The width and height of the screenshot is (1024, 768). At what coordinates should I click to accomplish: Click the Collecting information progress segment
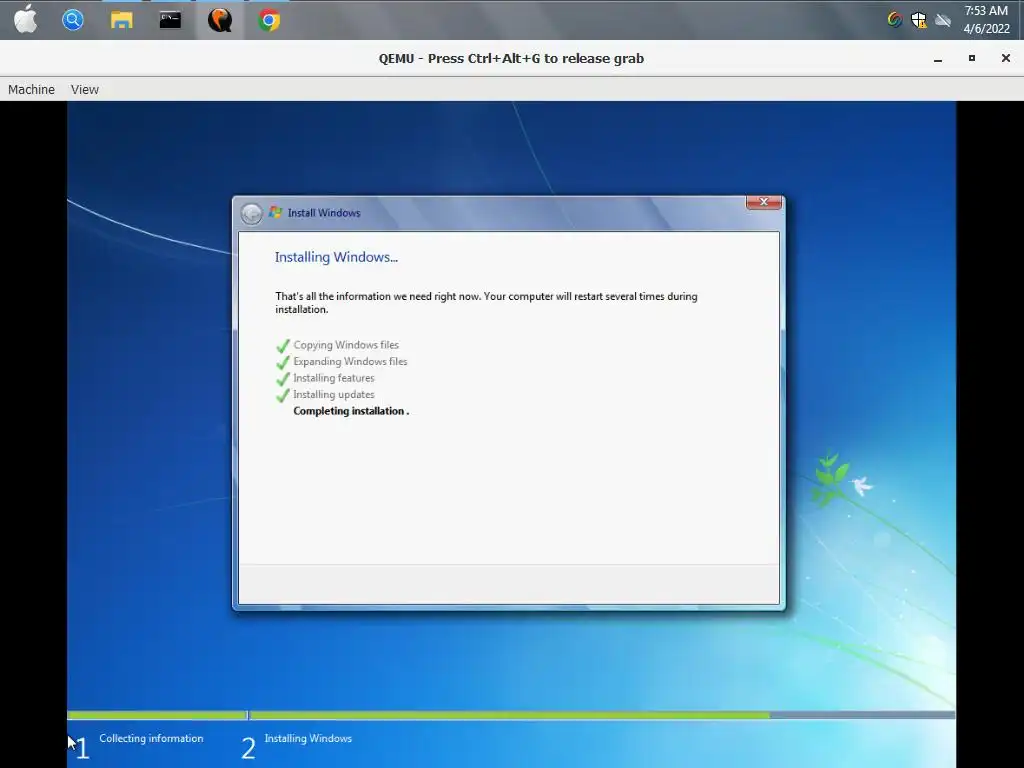157,716
